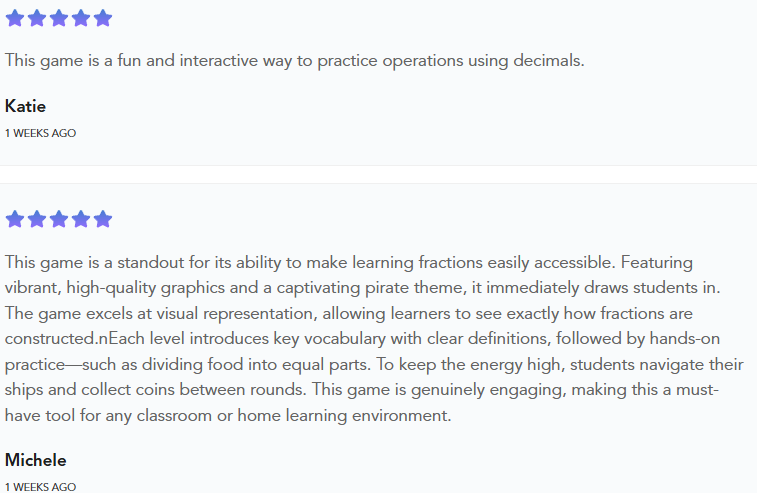757x493 pixels.
Task: Click the timestamp under Katie's name
Action: tap(41, 133)
